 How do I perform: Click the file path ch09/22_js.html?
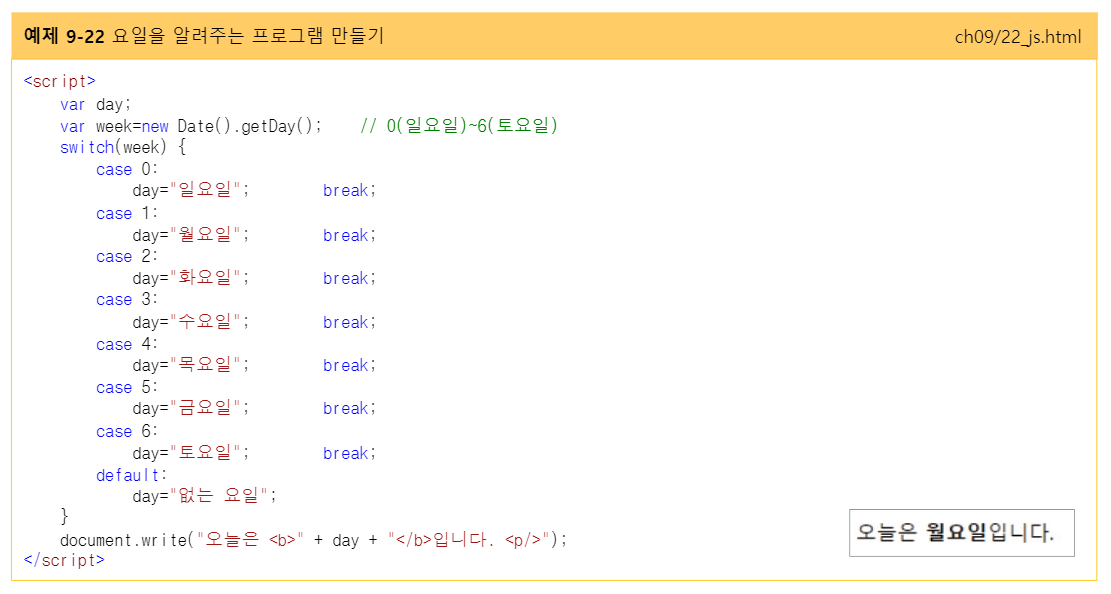[x=1017, y=37]
